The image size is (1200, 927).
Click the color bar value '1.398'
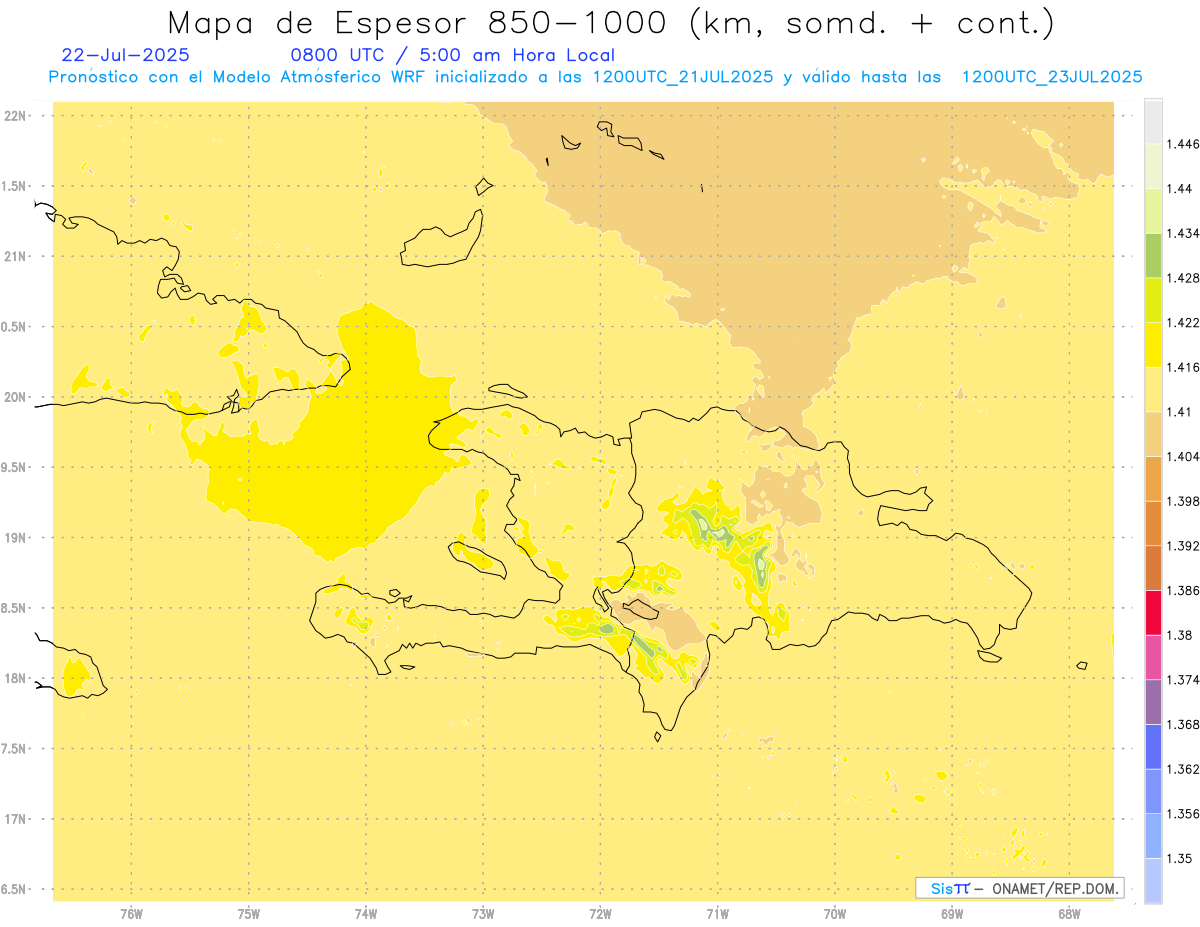(x=1185, y=501)
